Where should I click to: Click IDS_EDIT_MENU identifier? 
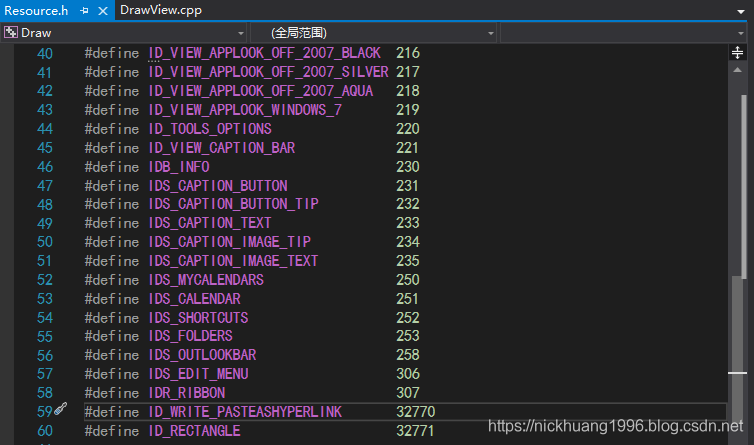[198, 374]
